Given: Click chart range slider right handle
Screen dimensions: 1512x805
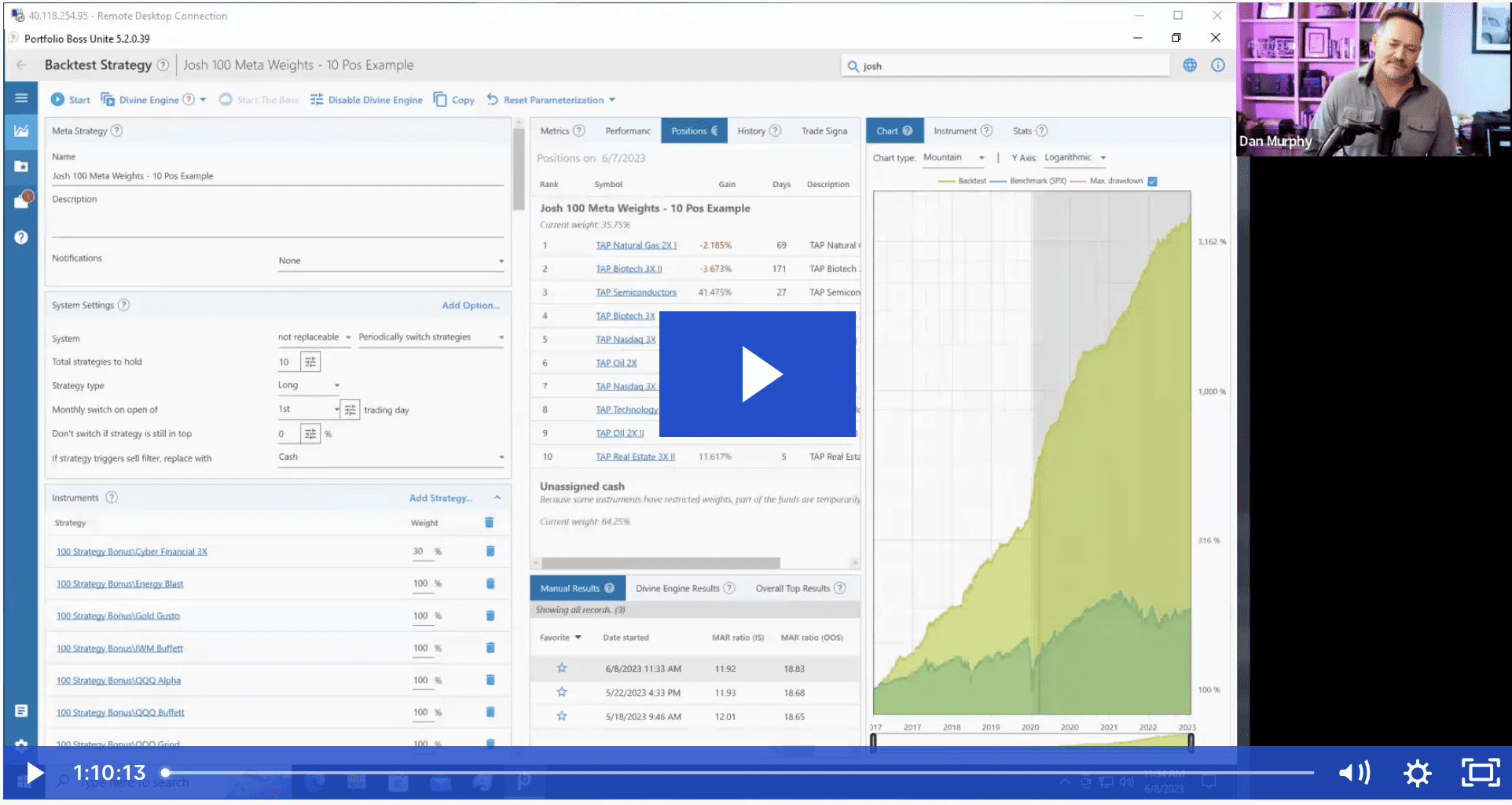Looking at the screenshot, I should (1191, 742).
